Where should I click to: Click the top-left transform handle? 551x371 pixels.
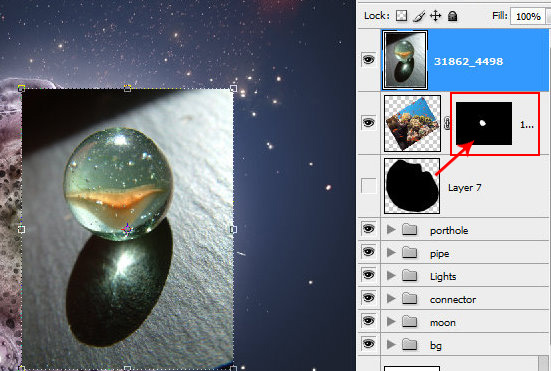21,88
